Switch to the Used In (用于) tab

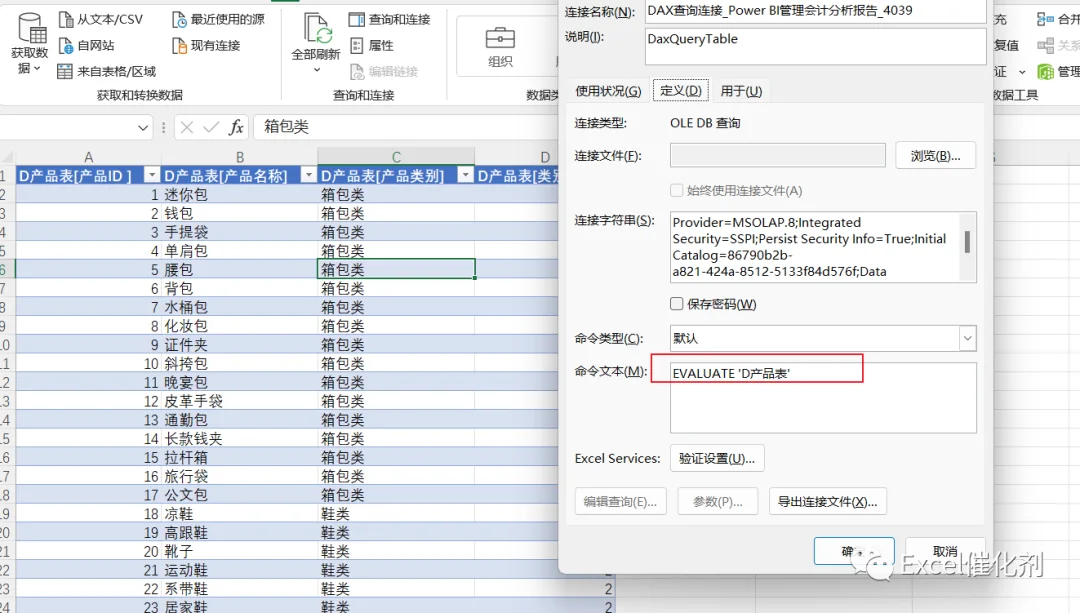pos(741,91)
